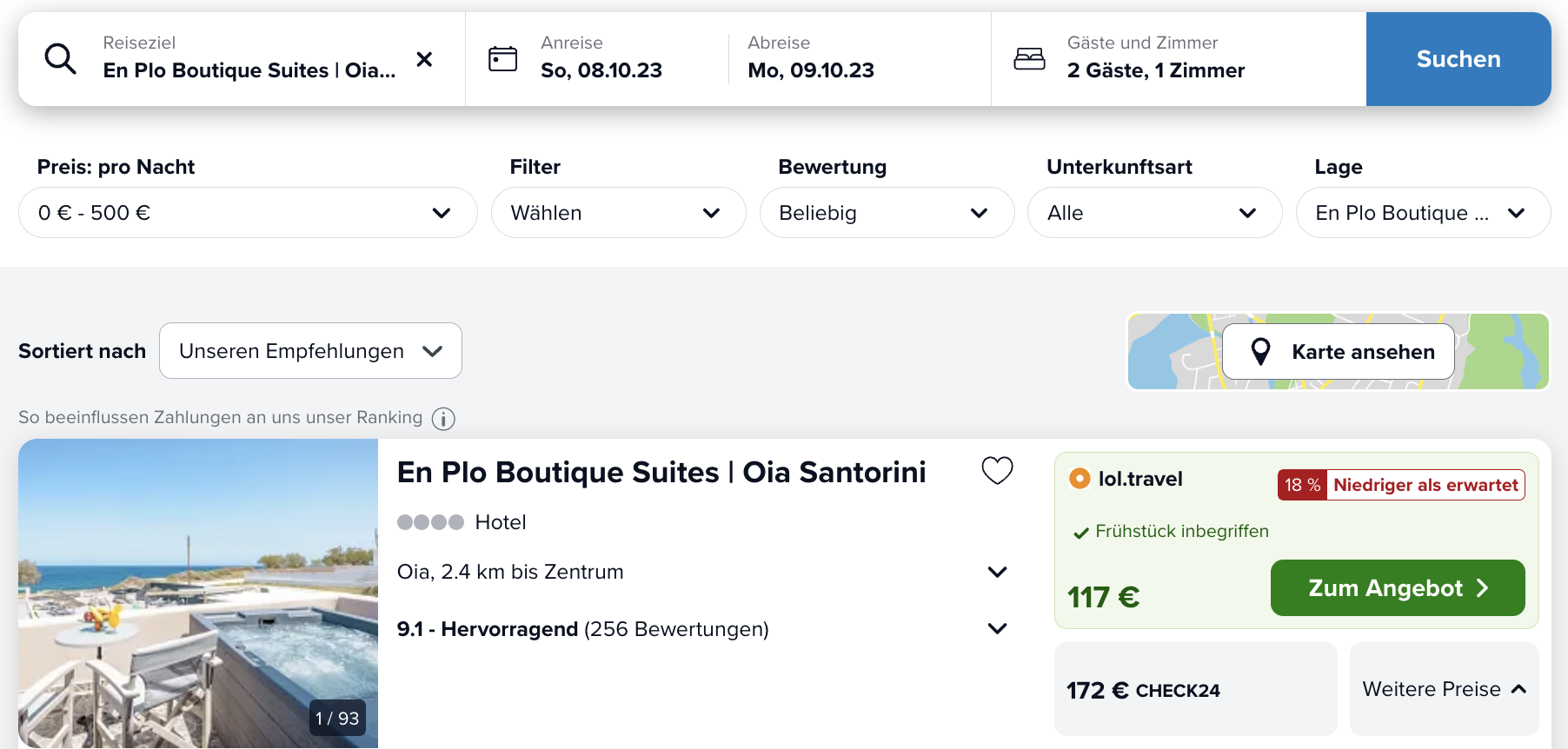Open the Anreise calendar icon
Screen dimensions: 1568x749
click(x=502, y=59)
